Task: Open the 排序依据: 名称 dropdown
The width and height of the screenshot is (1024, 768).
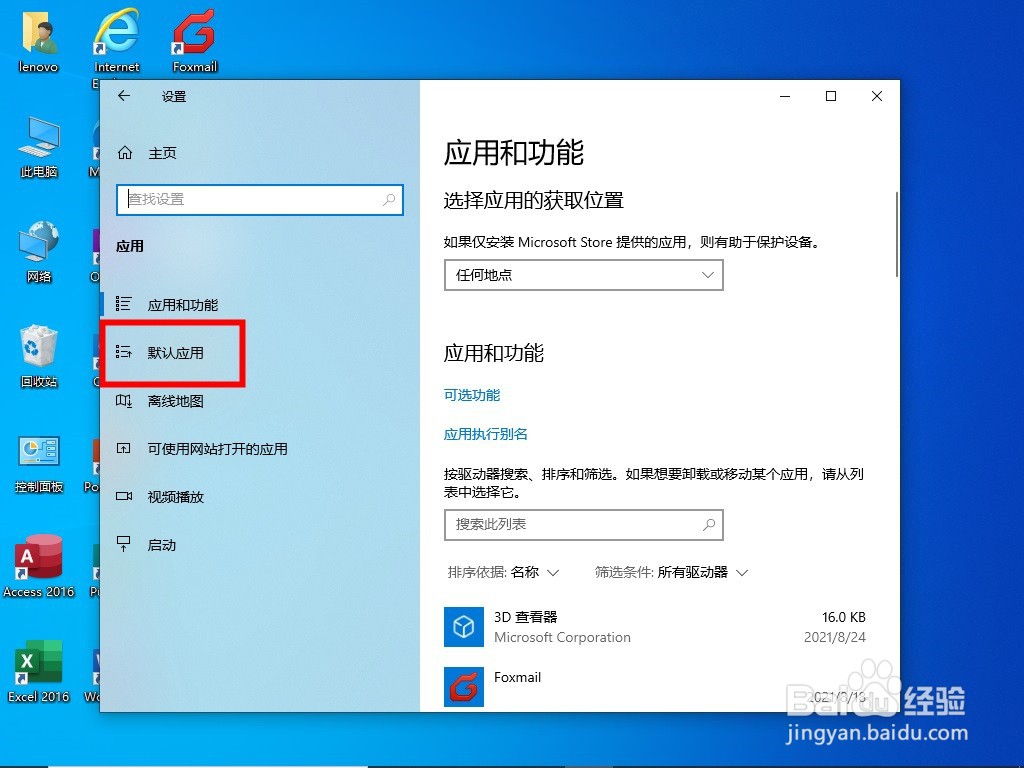Action: (x=504, y=573)
